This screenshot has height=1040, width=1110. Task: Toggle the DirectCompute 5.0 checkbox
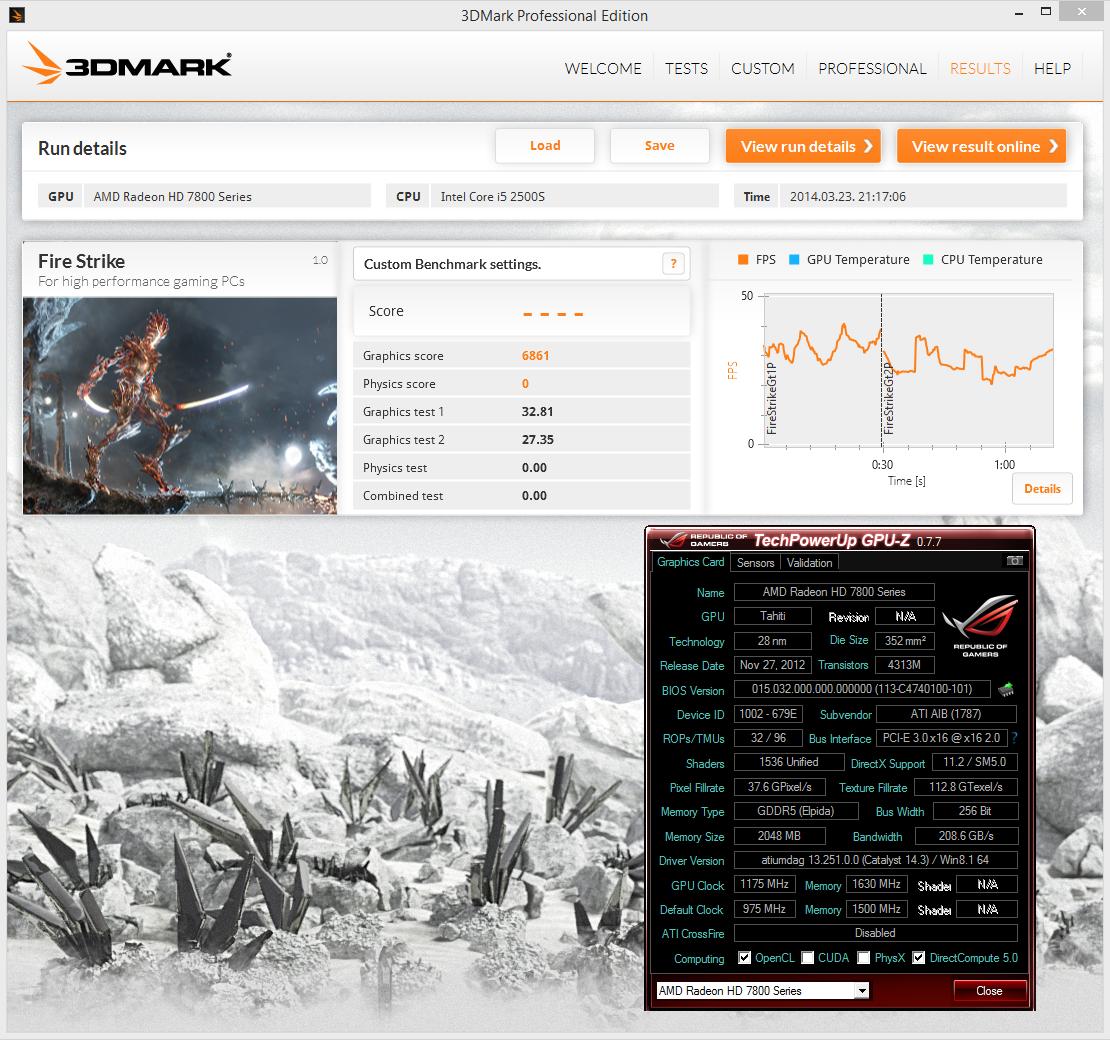(918, 958)
